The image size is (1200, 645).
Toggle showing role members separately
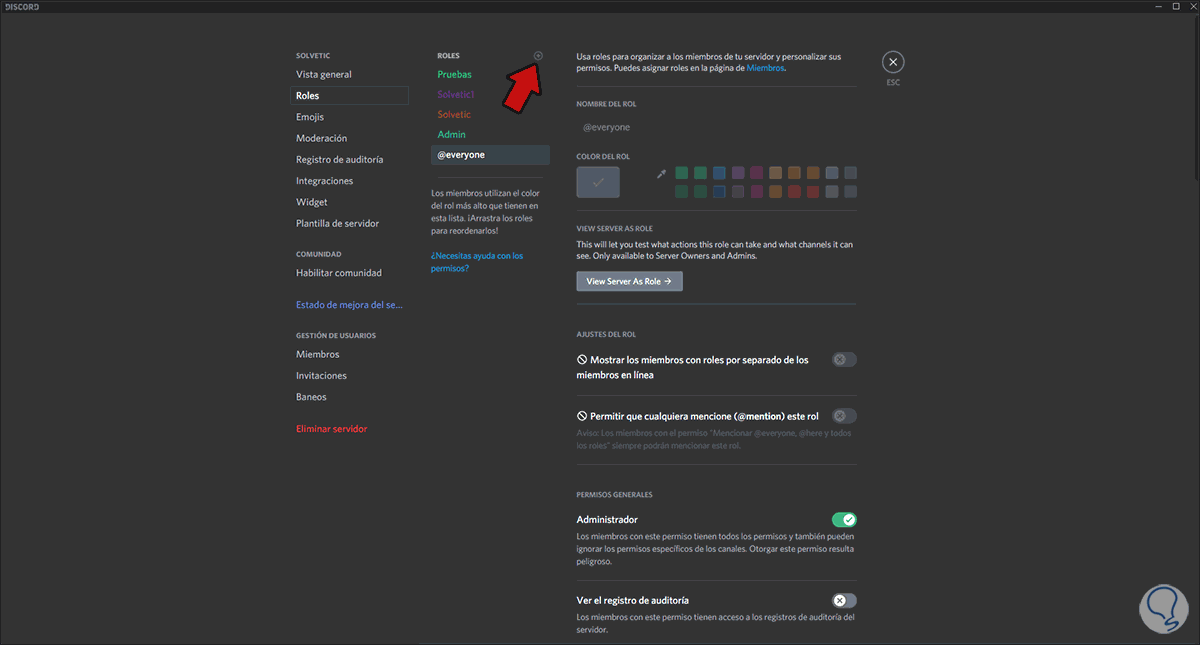[x=844, y=360]
